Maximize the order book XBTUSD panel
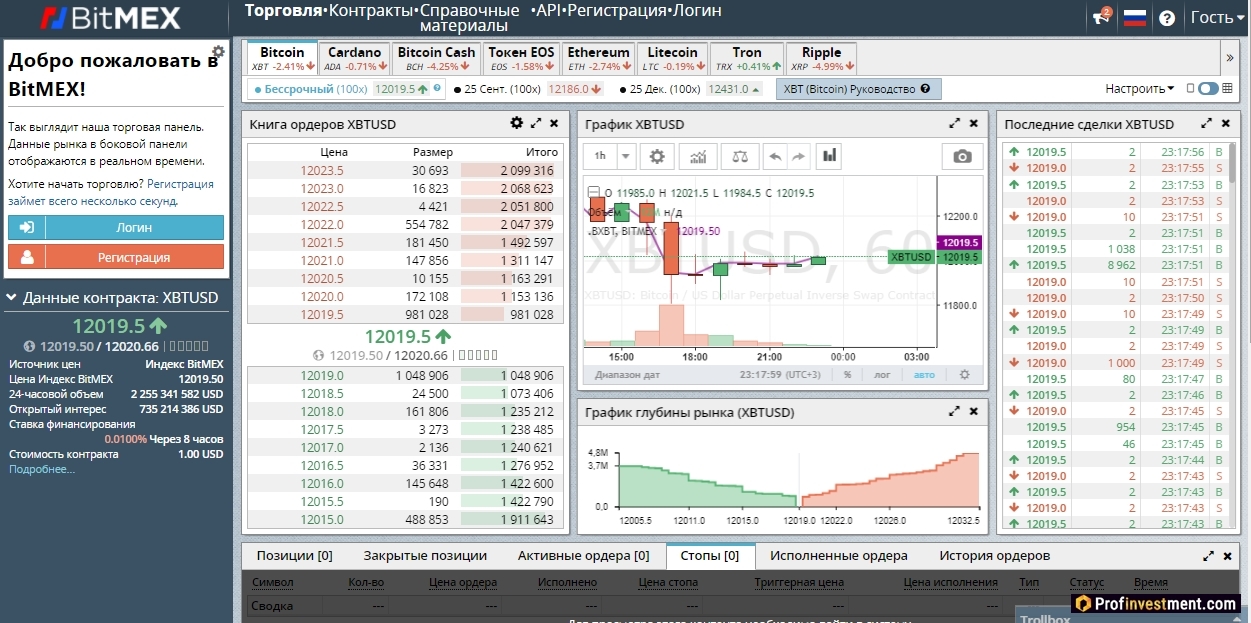Screen dimensions: 1251x623 click(536, 123)
